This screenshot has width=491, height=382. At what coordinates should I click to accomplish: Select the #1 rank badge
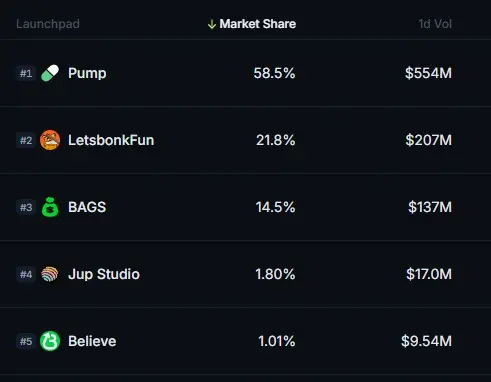tap(26, 73)
